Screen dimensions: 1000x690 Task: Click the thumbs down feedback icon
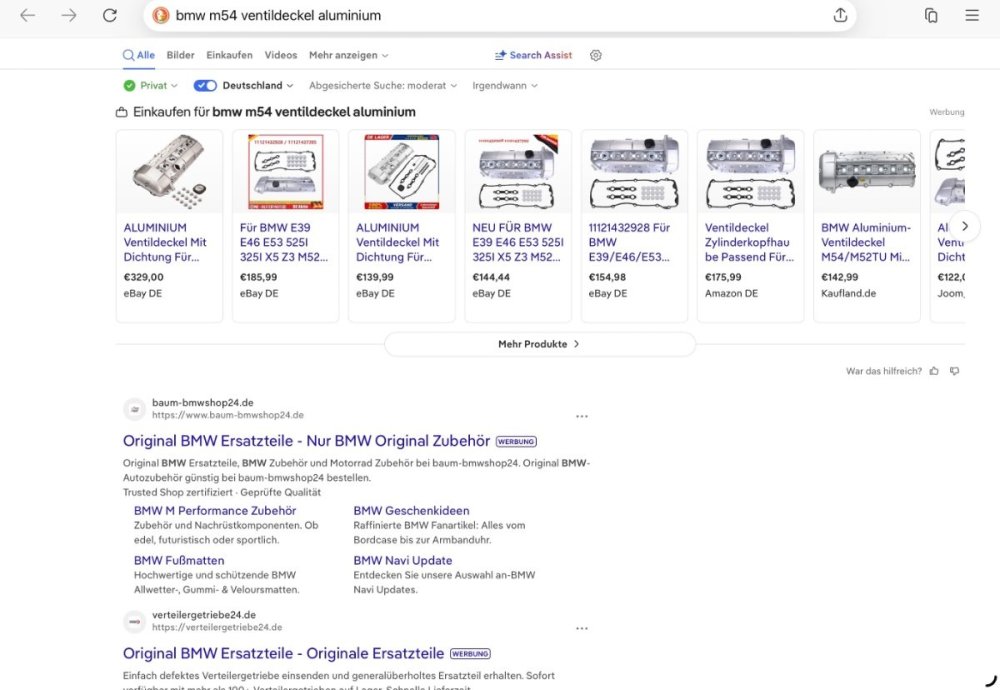pos(955,371)
